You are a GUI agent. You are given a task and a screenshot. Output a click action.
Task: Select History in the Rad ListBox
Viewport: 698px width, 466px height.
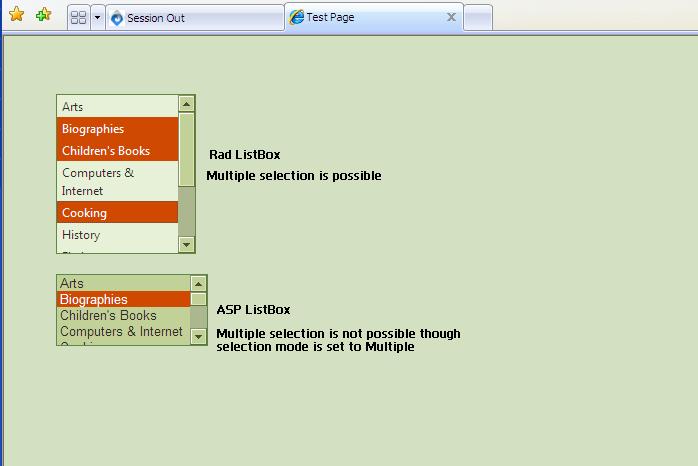118,234
